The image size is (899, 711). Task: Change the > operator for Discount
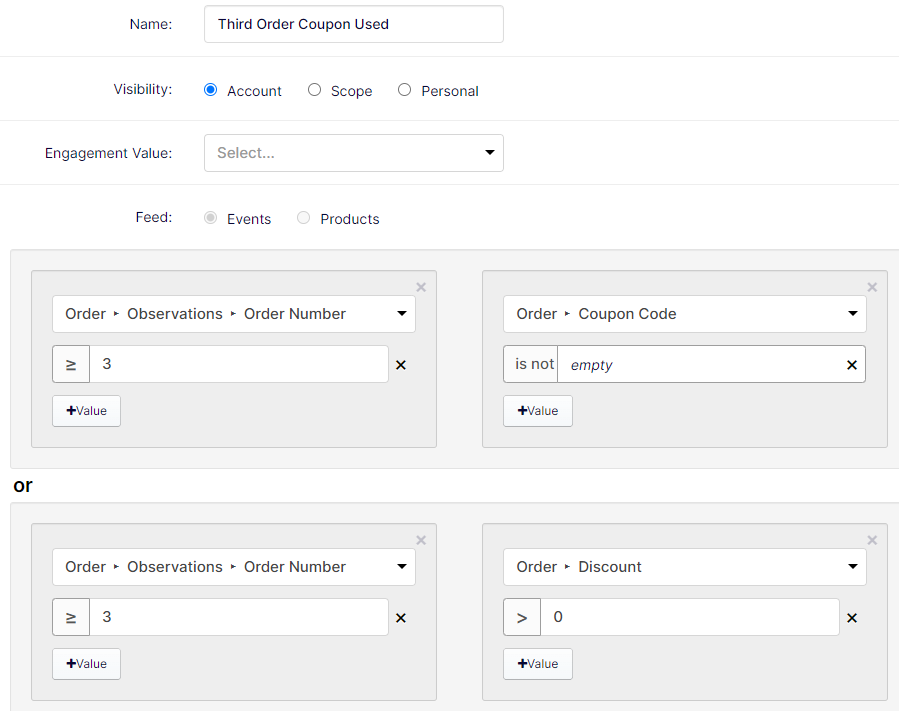coord(522,617)
